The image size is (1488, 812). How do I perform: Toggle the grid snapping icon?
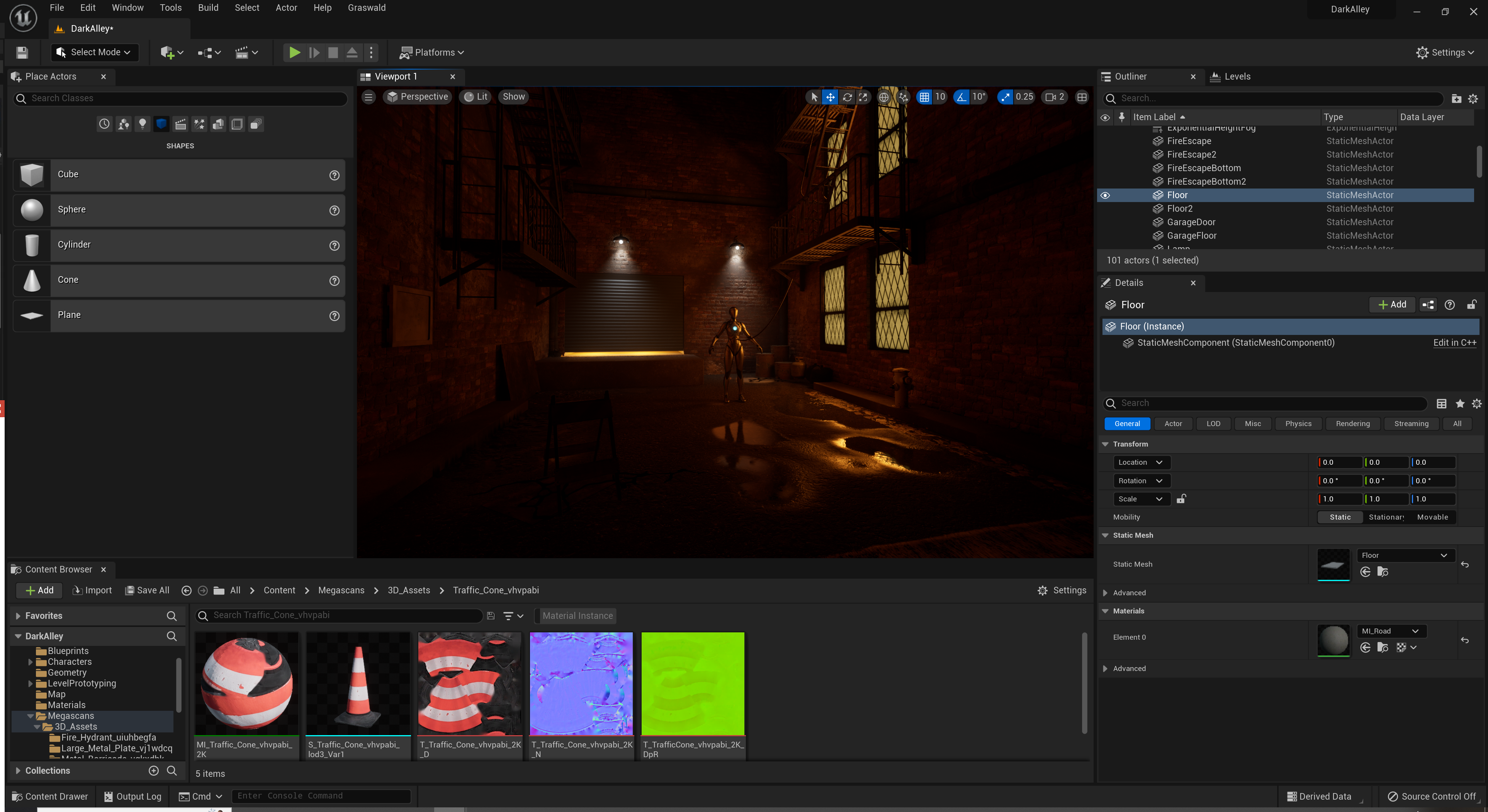point(924,97)
